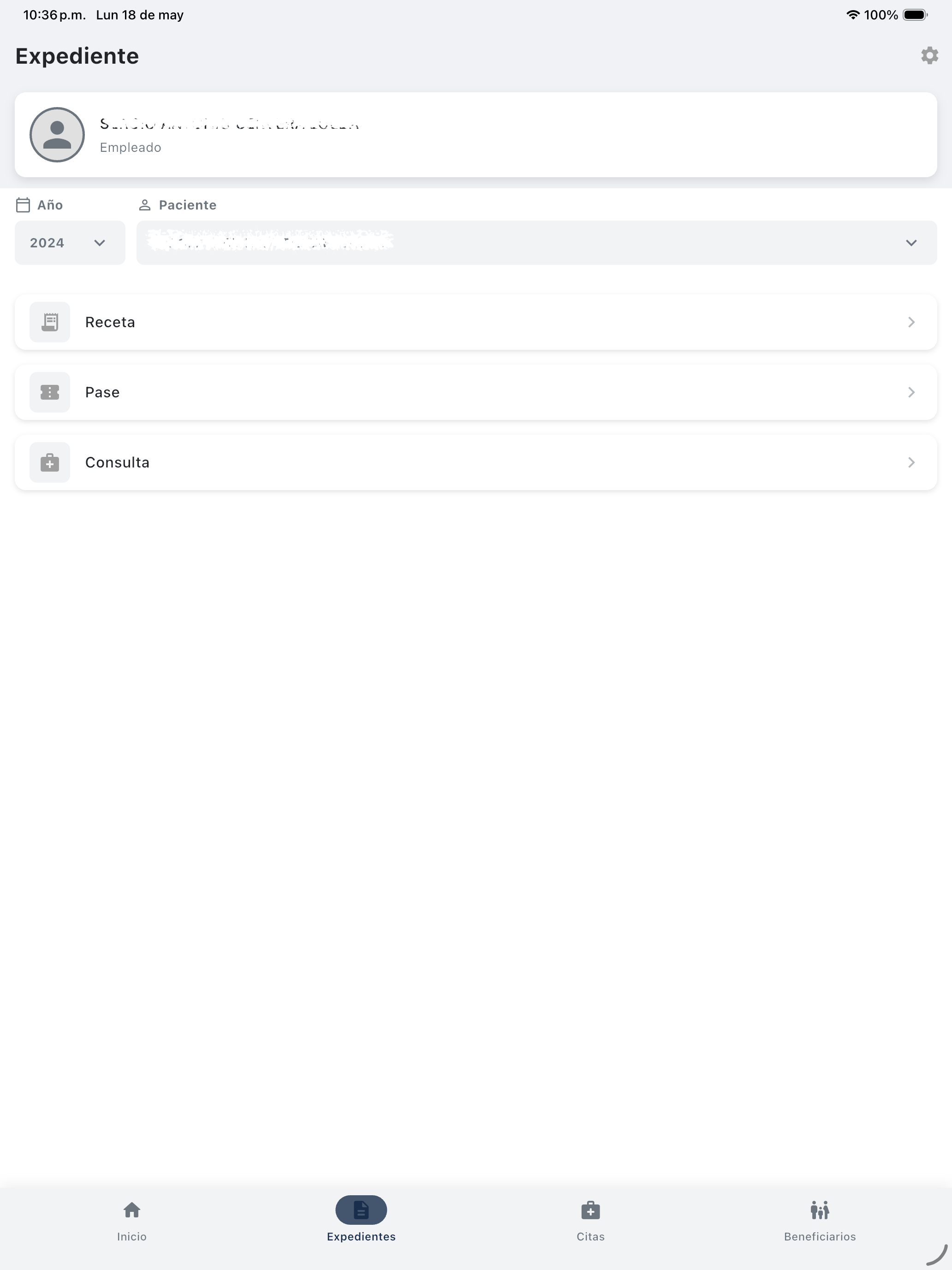Tap the Expedientes document icon
This screenshot has width=952, height=1270.
click(x=361, y=1210)
